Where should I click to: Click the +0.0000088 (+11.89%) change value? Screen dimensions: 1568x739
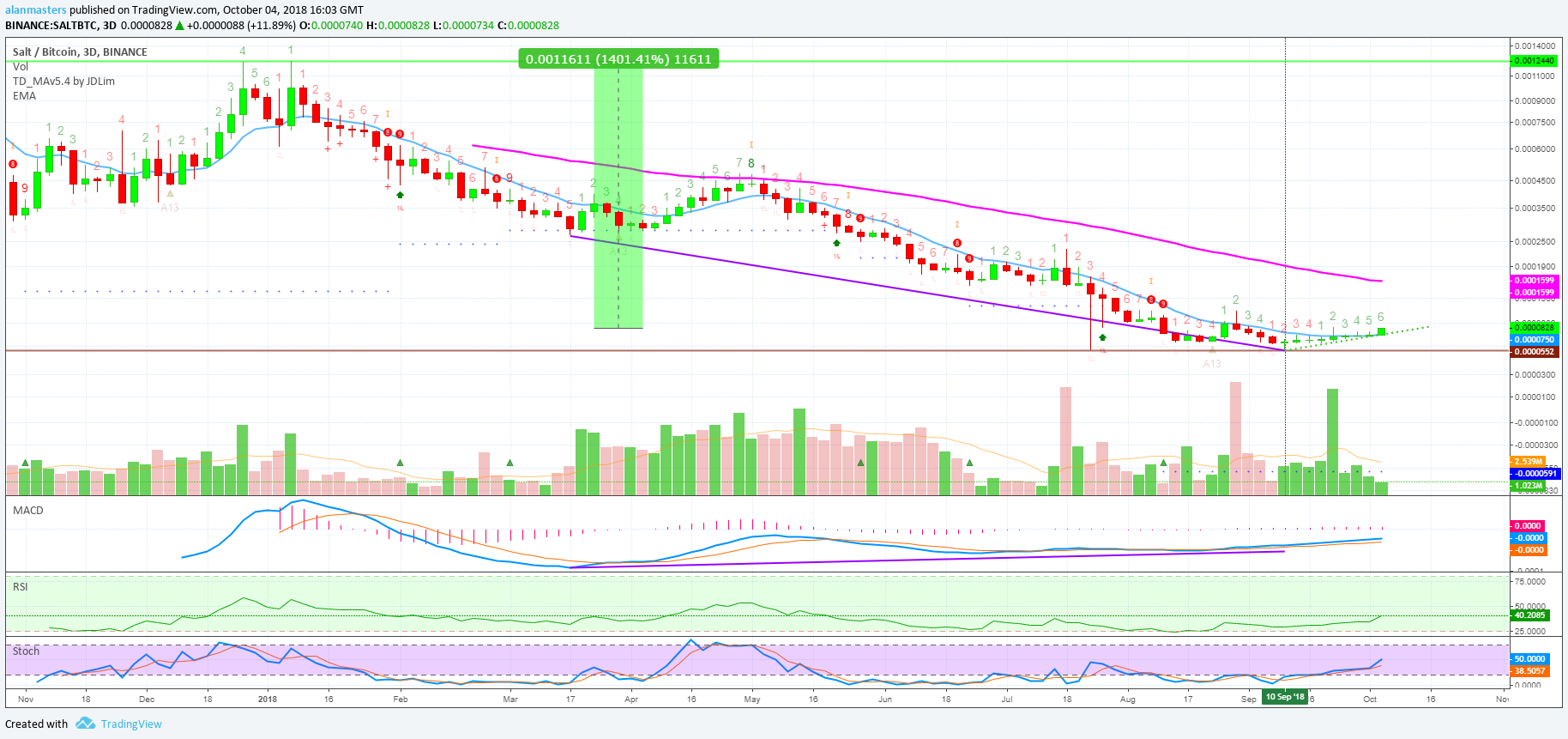(241, 25)
